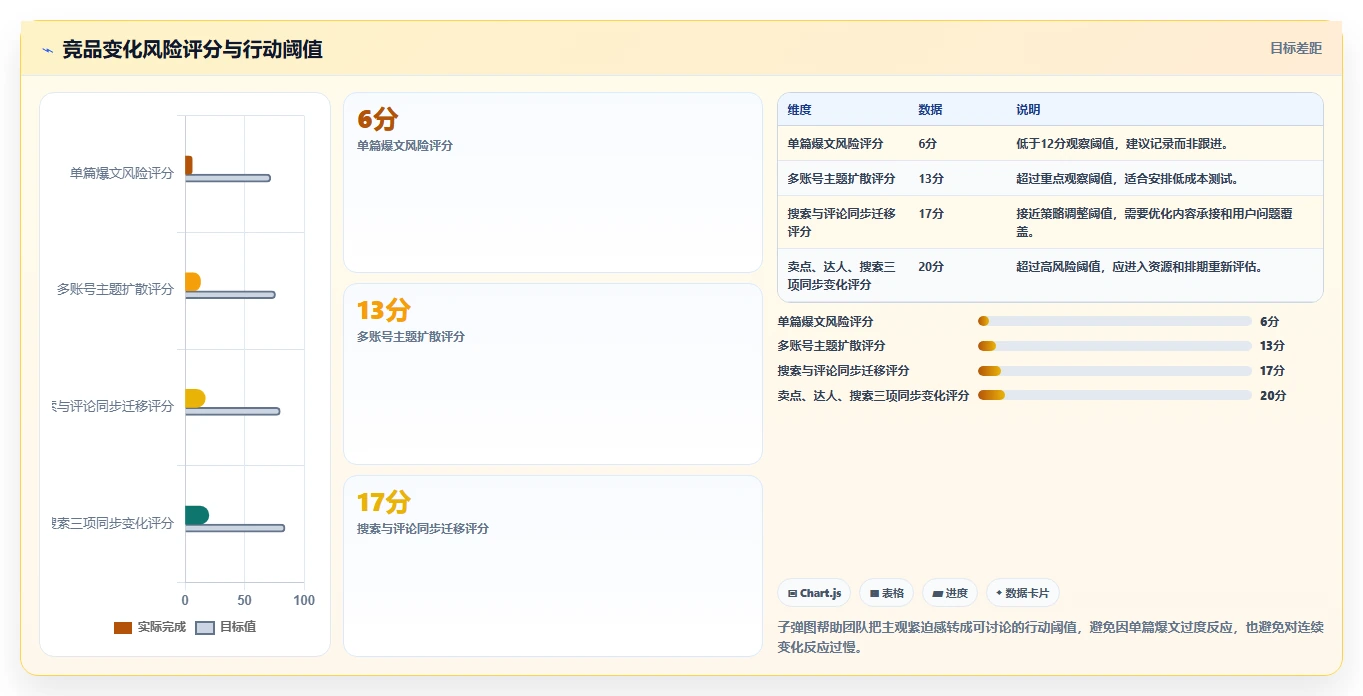Click the 20分 value in the table
Image resolution: width=1363 pixels, height=696 pixels.
click(930, 267)
